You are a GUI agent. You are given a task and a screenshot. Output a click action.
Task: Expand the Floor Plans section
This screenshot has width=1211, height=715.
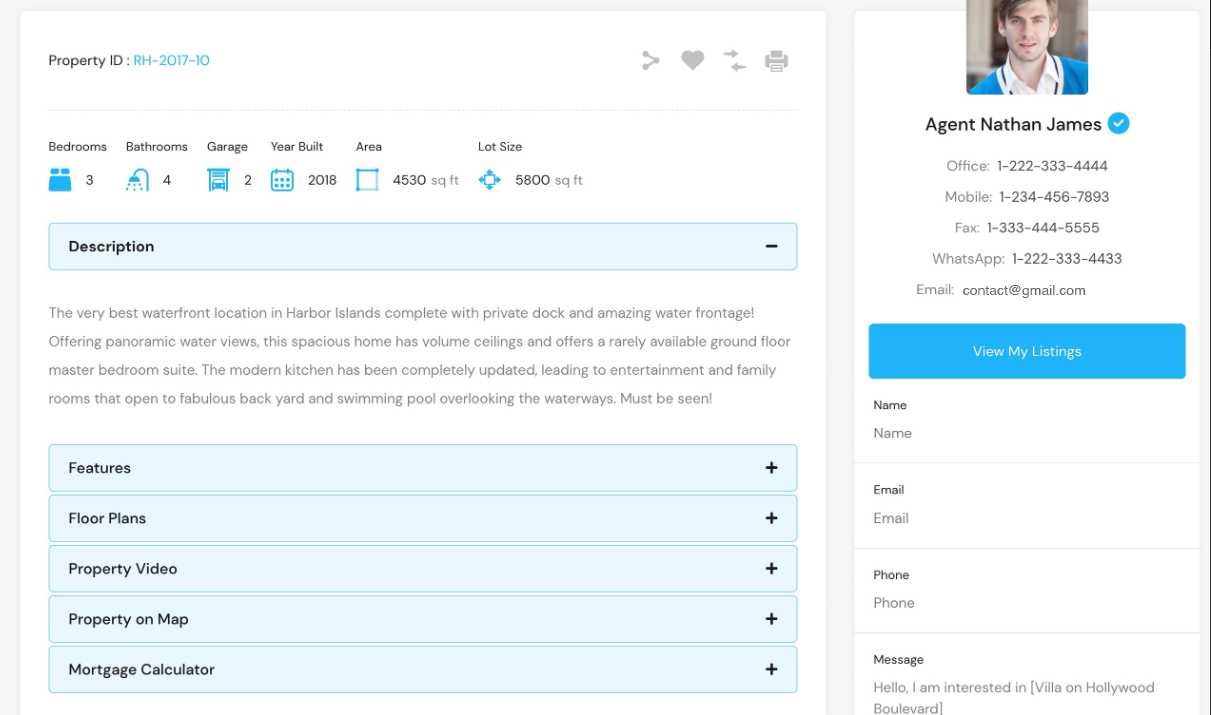771,518
